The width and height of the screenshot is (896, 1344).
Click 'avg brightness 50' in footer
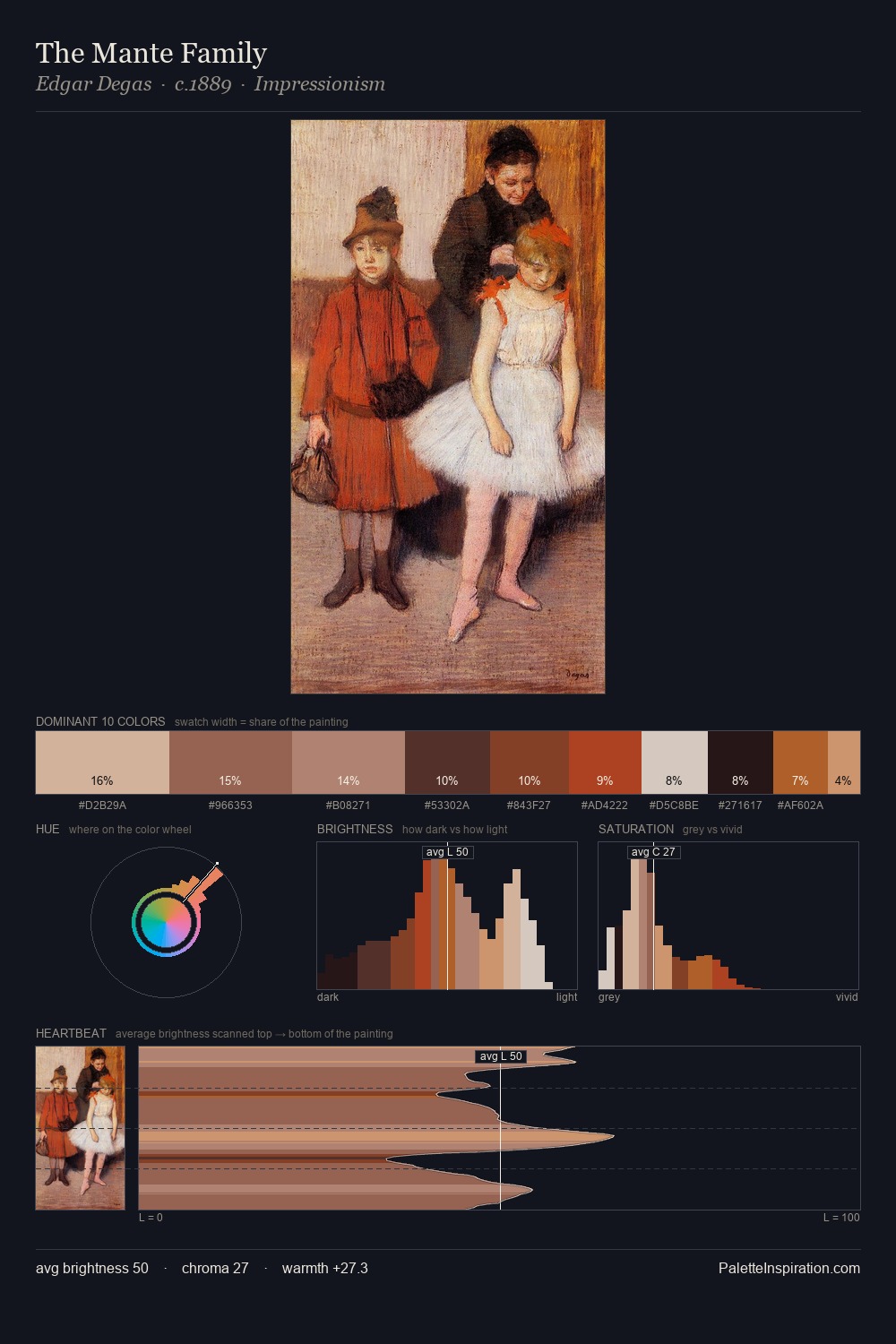coord(92,1268)
